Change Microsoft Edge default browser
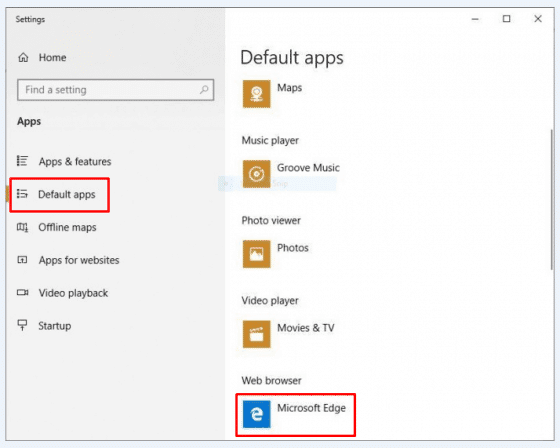The width and height of the screenshot is (560, 448). pyautogui.click(x=311, y=408)
